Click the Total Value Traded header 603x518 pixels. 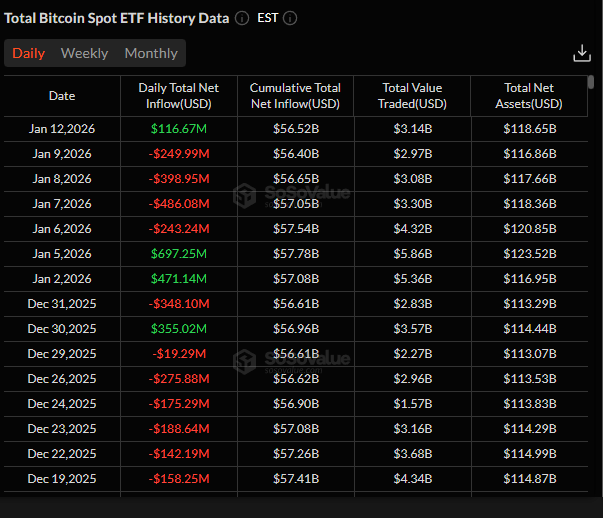point(412,96)
